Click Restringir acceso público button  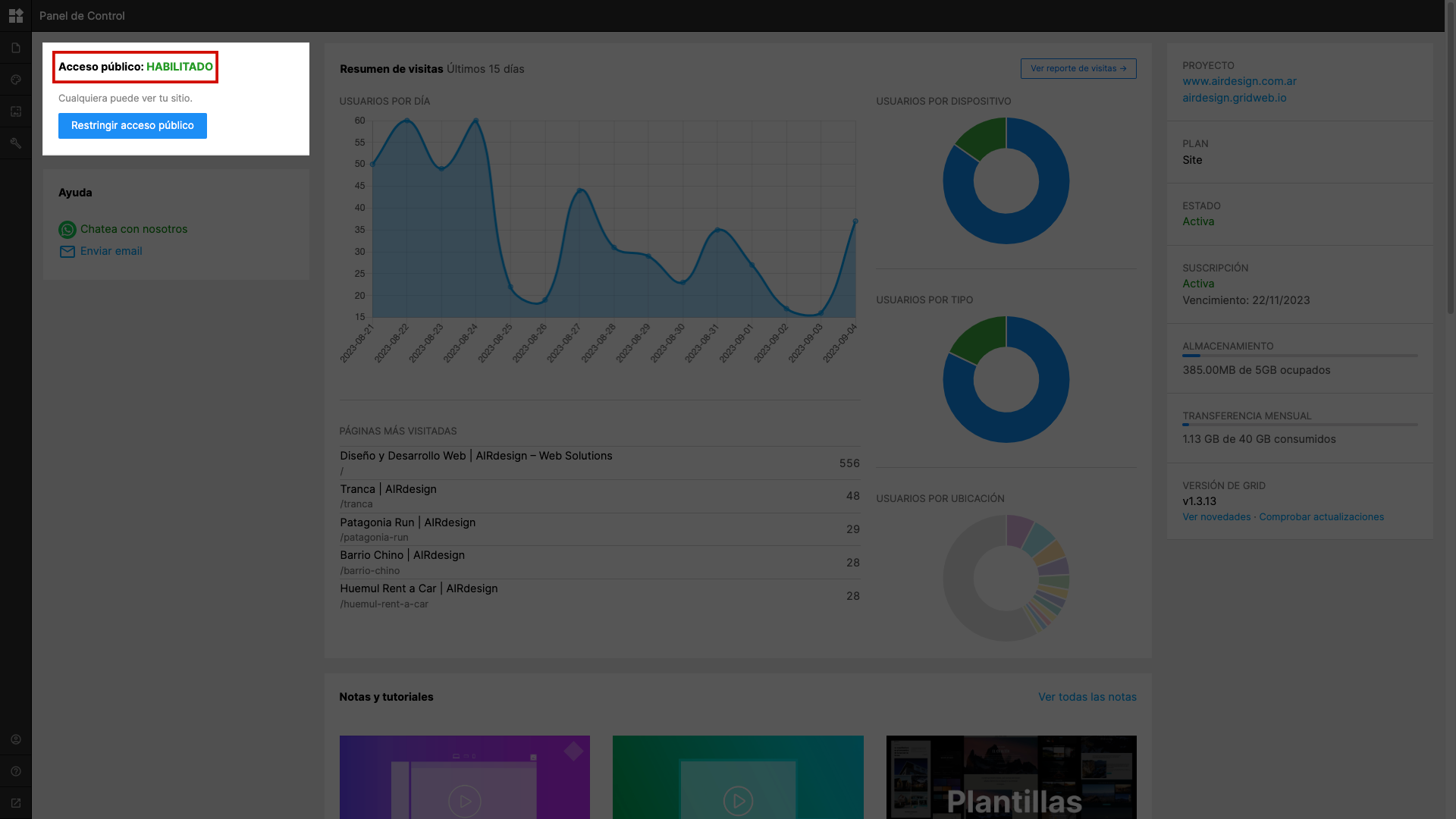coord(133,126)
